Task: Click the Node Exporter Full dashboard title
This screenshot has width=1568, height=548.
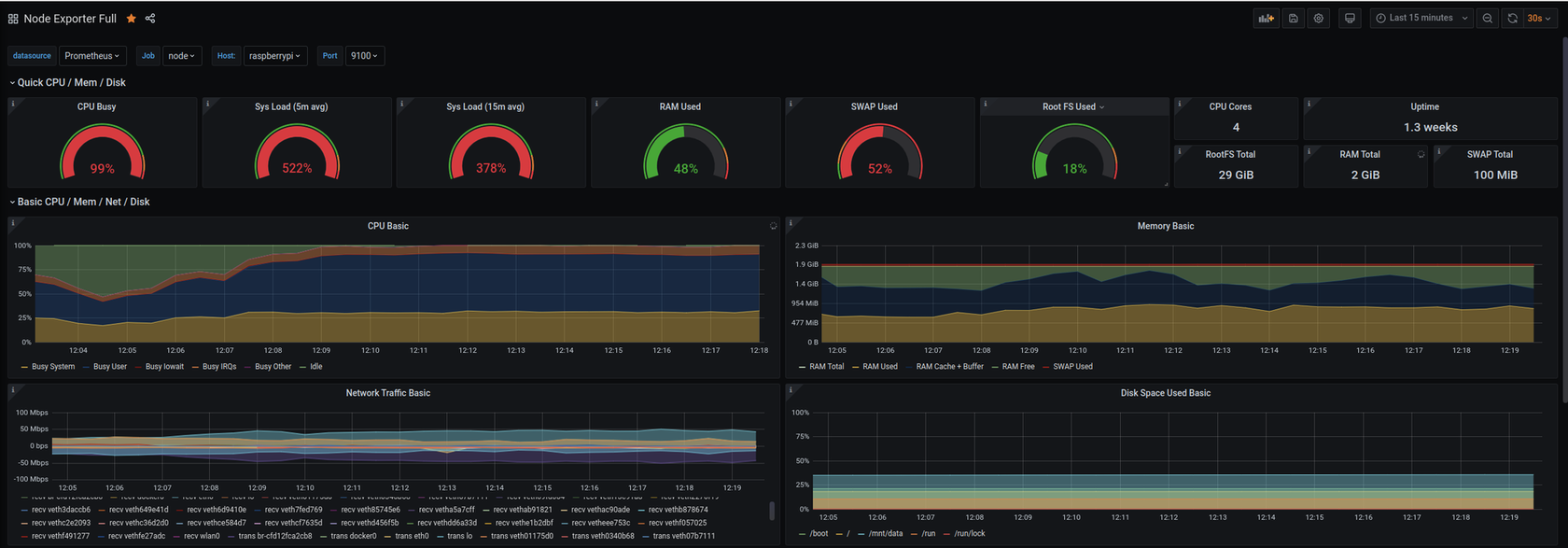Action: (x=70, y=19)
